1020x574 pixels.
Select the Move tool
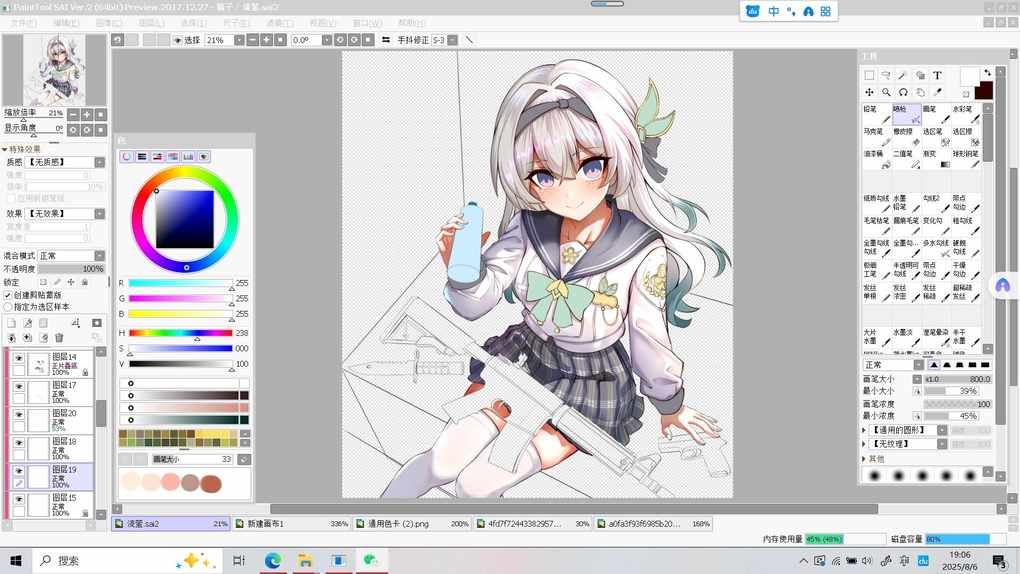pos(869,92)
